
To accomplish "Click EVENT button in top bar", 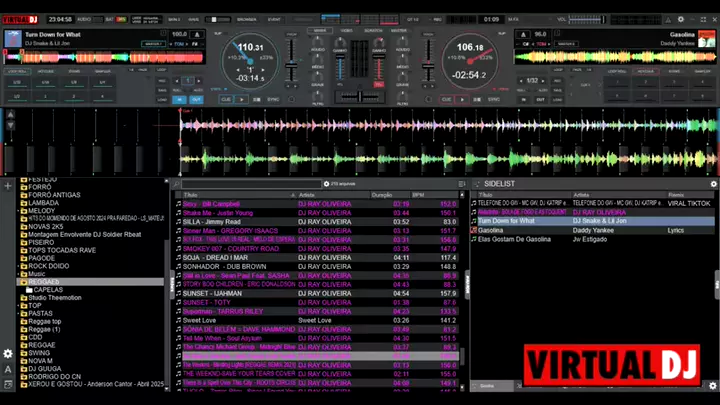I will pyautogui.click(x=274, y=20).
